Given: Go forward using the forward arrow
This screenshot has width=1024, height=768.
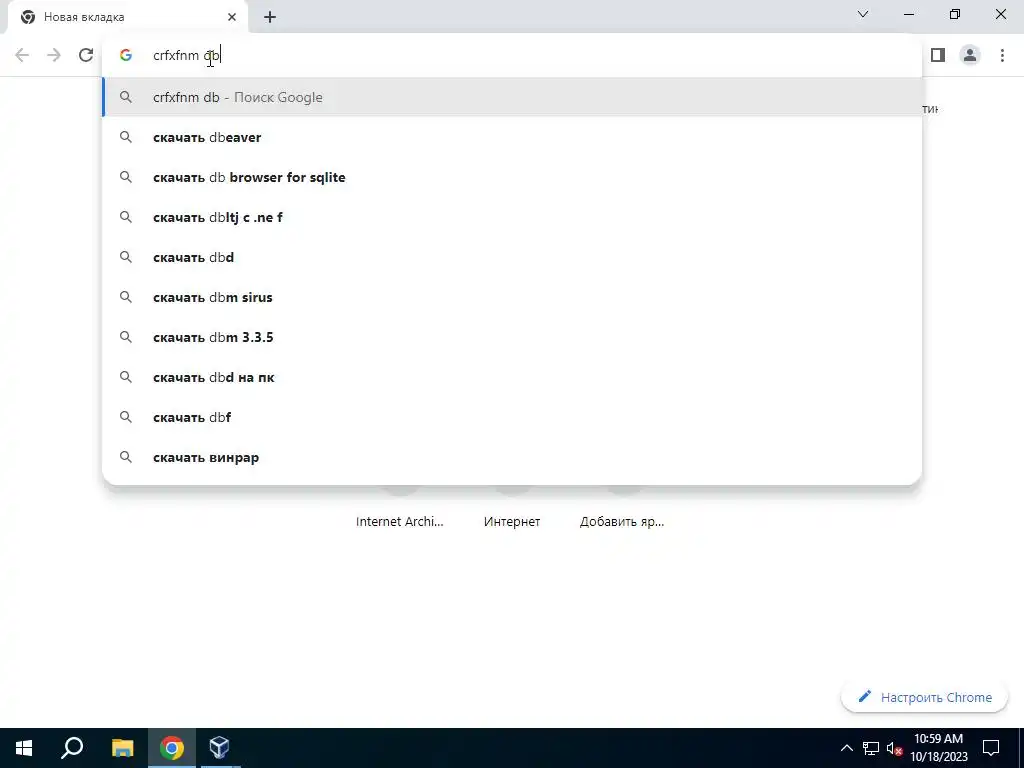Looking at the screenshot, I should click(54, 56).
